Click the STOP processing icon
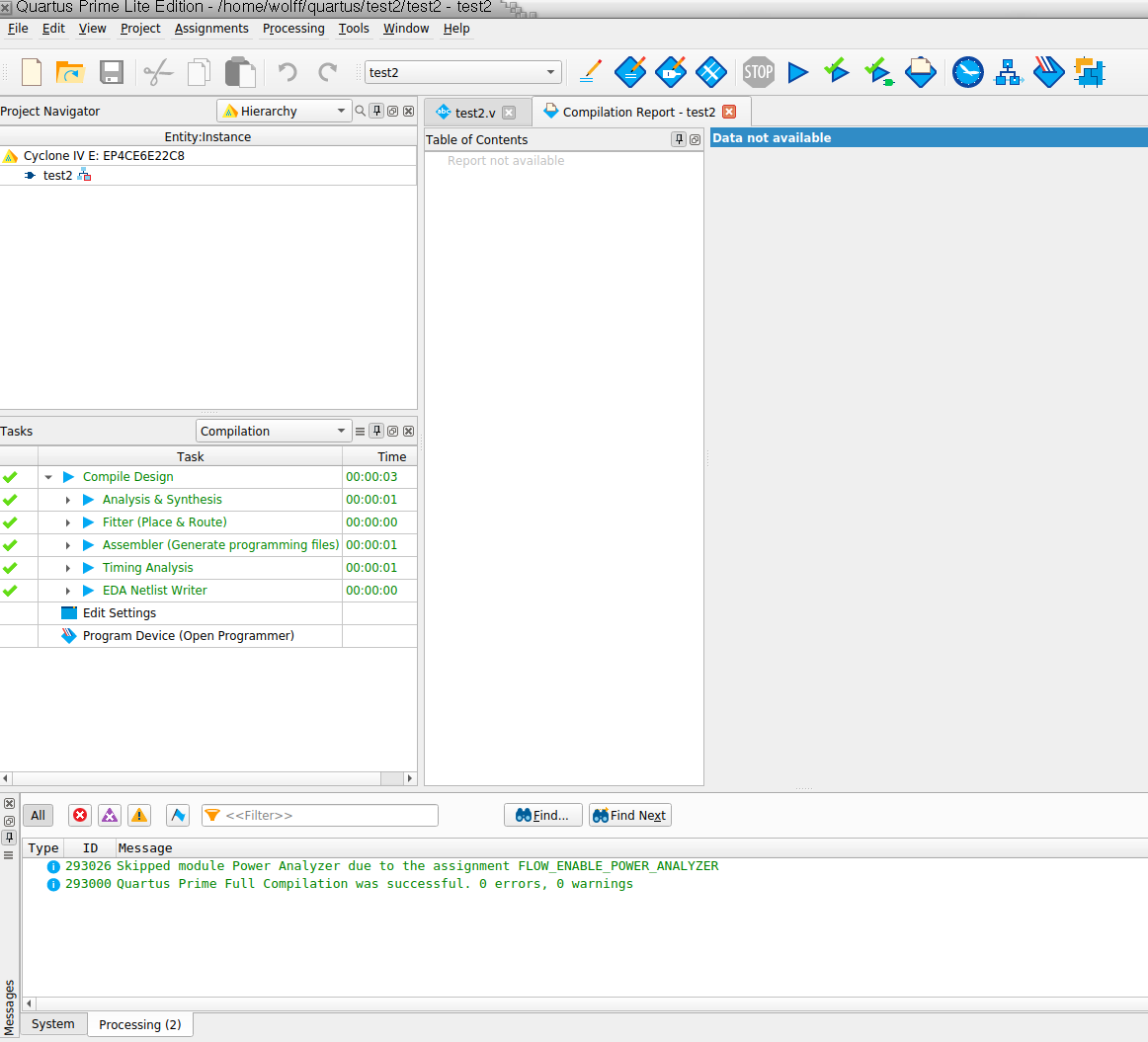The image size is (1148, 1042). (759, 72)
